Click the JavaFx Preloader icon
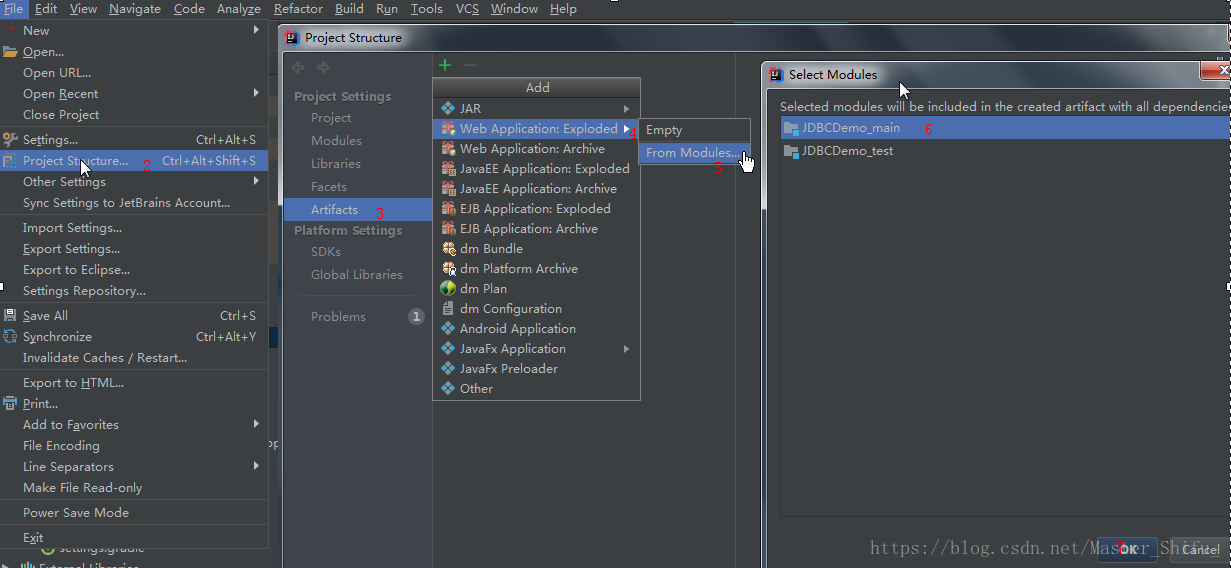Screen dimensions: 1231x568 [448, 368]
